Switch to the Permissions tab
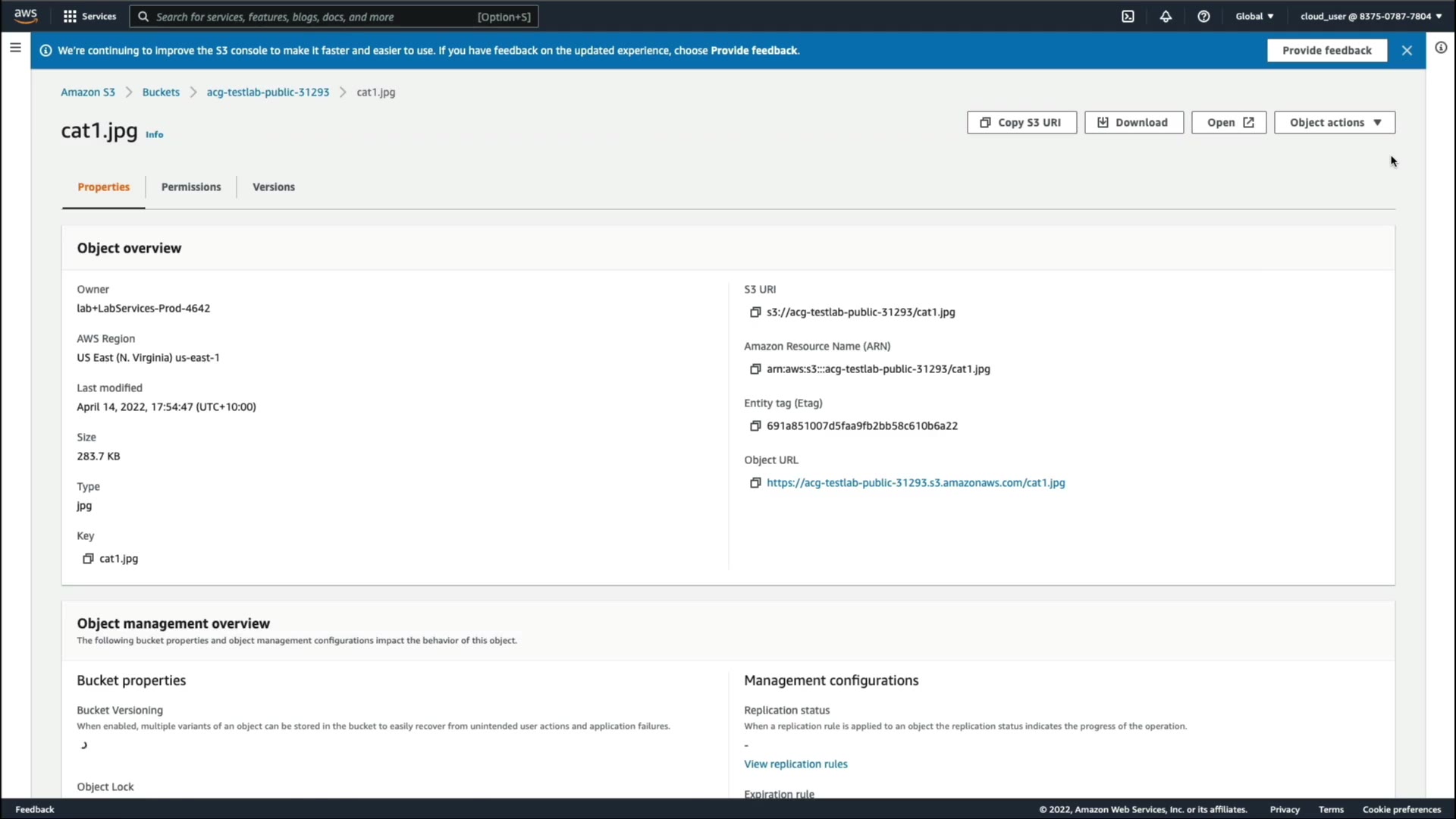This screenshot has height=819, width=1456. tap(191, 187)
